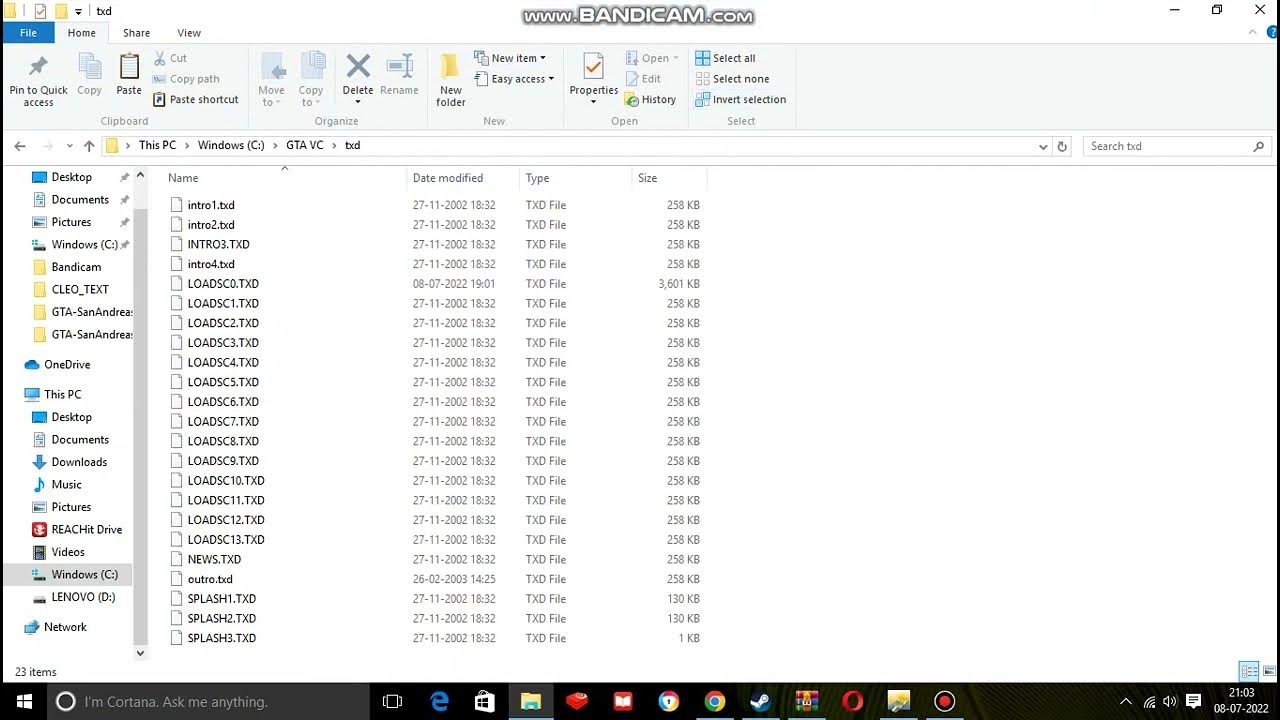Select Network in navigation pane
The width and height of the screenshot is (1280, 720).
tap(65, 627)
